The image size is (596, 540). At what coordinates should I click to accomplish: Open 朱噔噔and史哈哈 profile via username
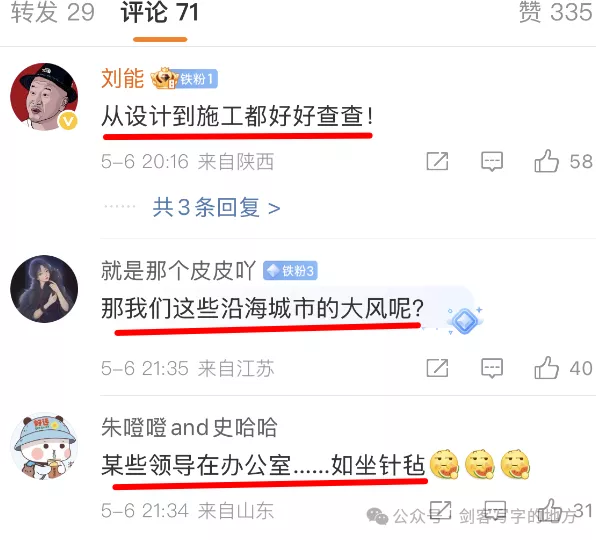tap(189, 427)
